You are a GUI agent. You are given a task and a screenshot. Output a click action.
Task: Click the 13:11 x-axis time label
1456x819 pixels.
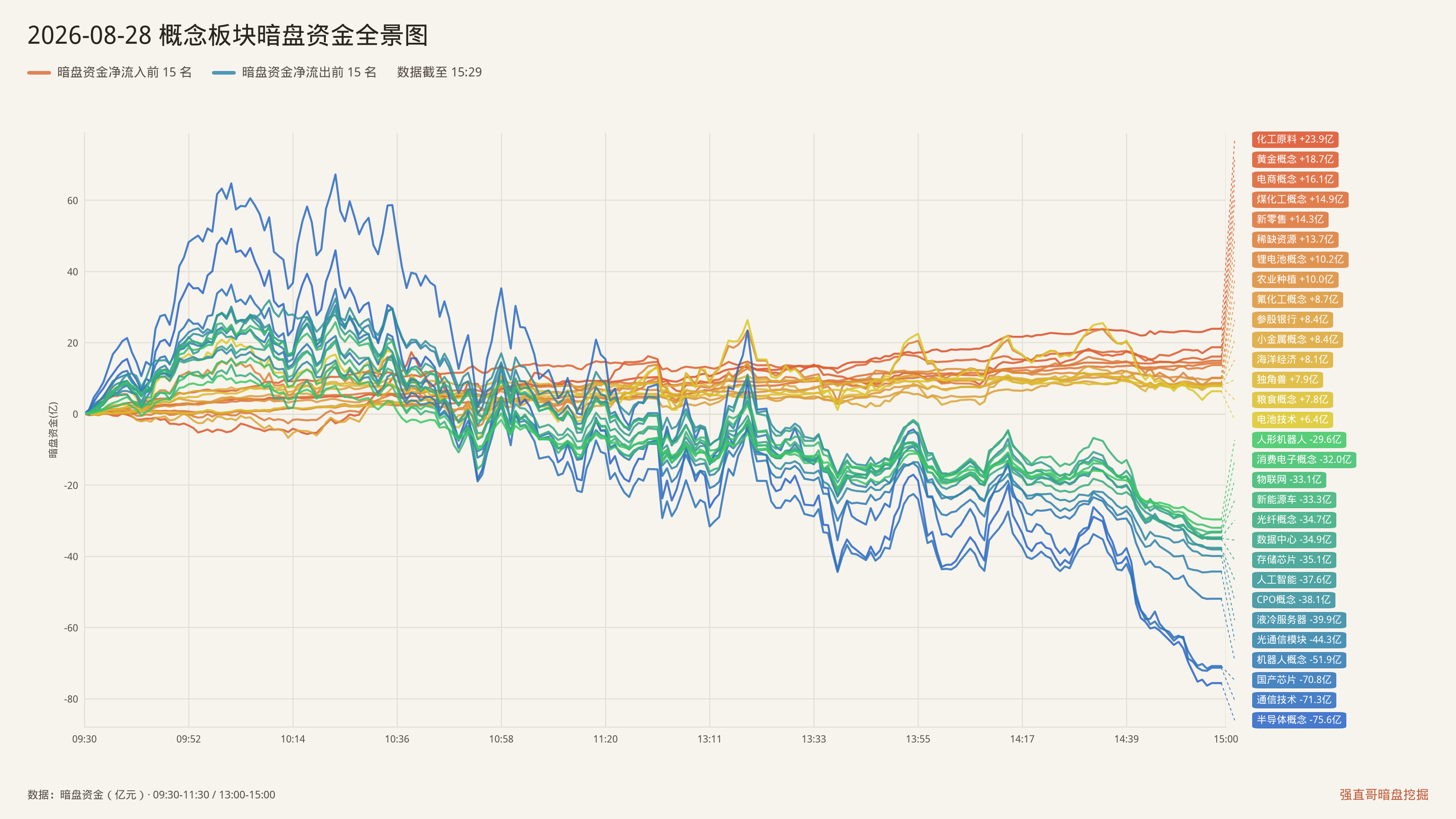tap(709, 739)
